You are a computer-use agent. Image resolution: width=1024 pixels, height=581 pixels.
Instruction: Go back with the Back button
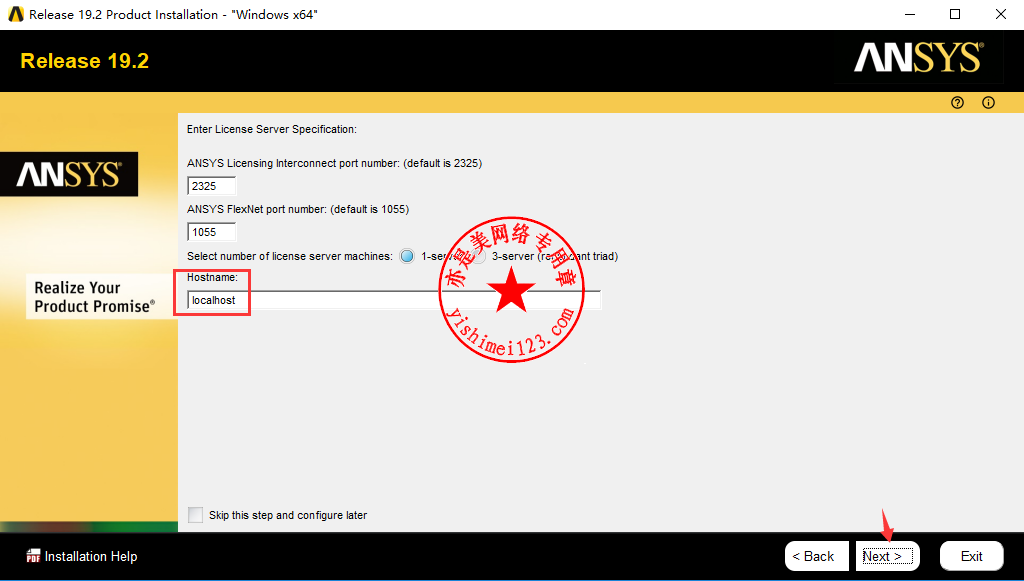816,556
